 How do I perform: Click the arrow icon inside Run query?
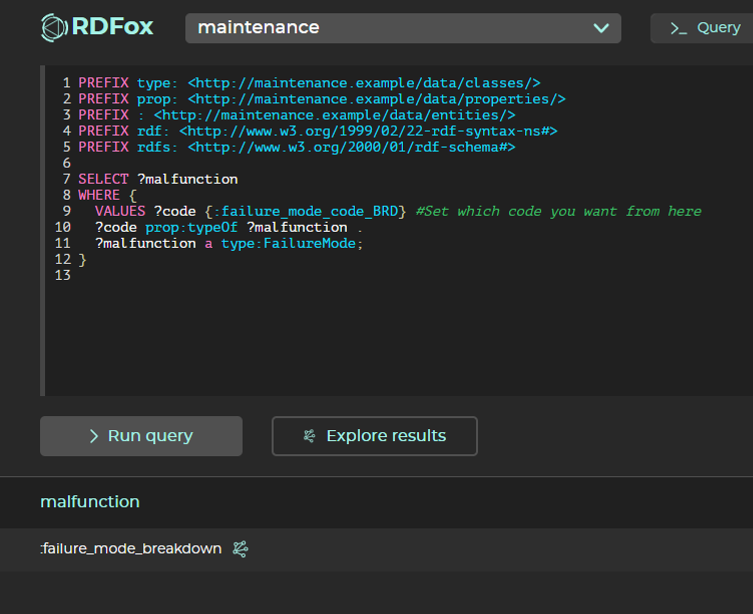coord(94,436)
